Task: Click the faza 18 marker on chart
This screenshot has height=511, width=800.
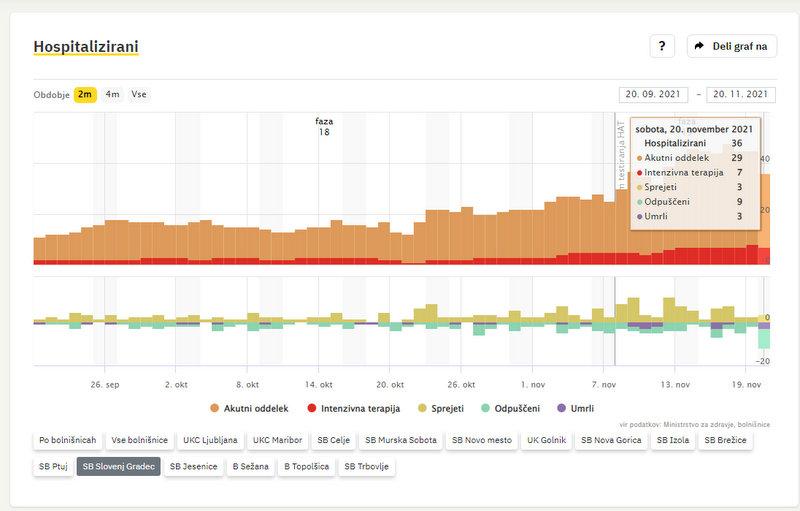Action: click(x=324, y=126)
